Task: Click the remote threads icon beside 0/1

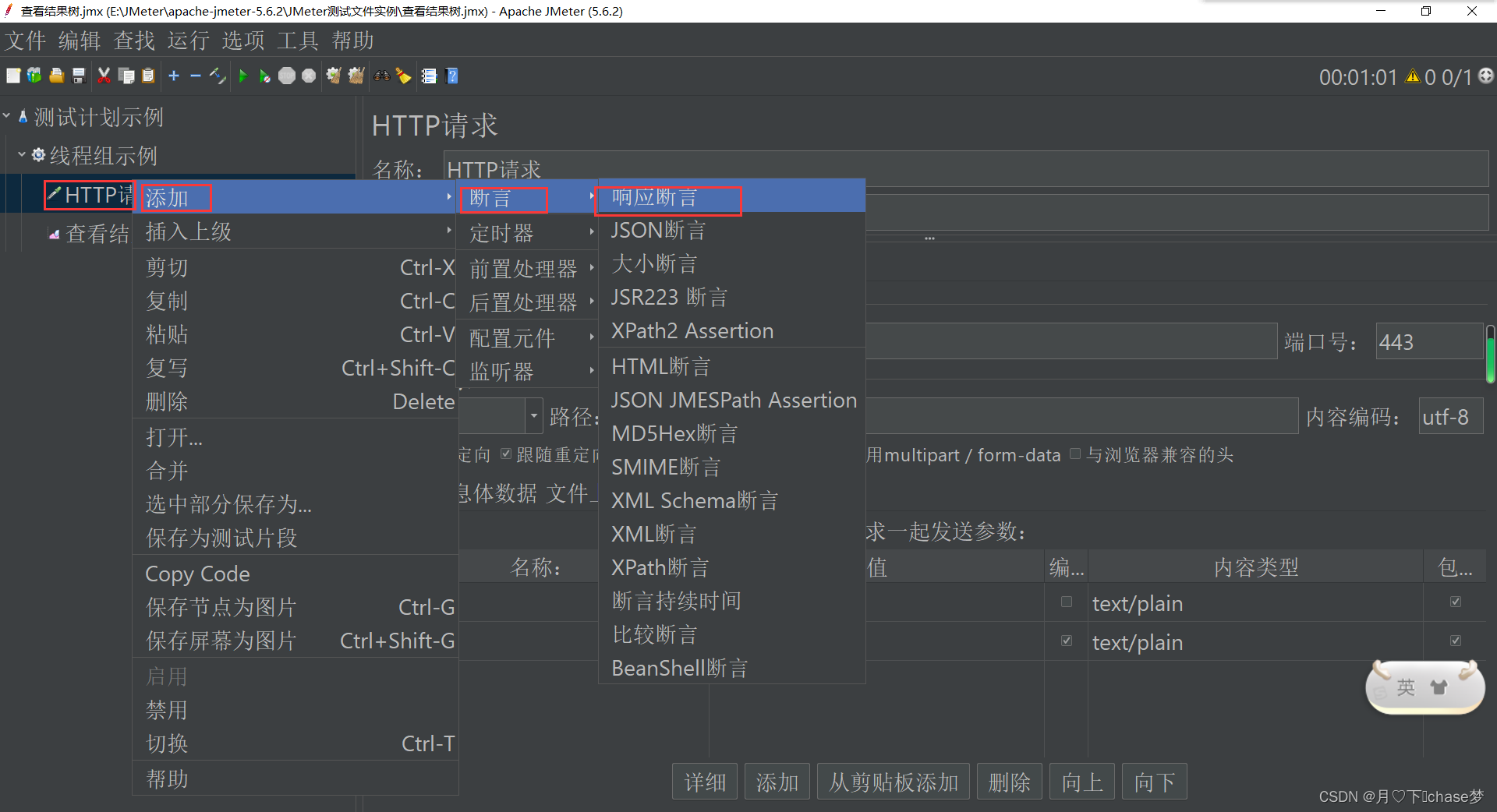Action: 1486,75
